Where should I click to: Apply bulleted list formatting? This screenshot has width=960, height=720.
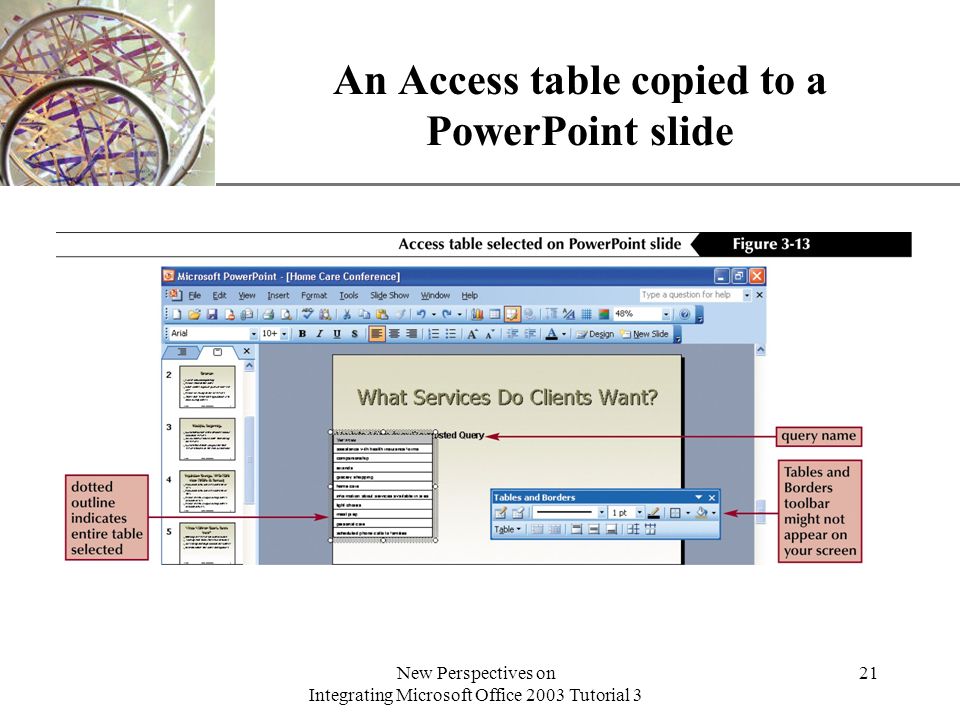451,334
